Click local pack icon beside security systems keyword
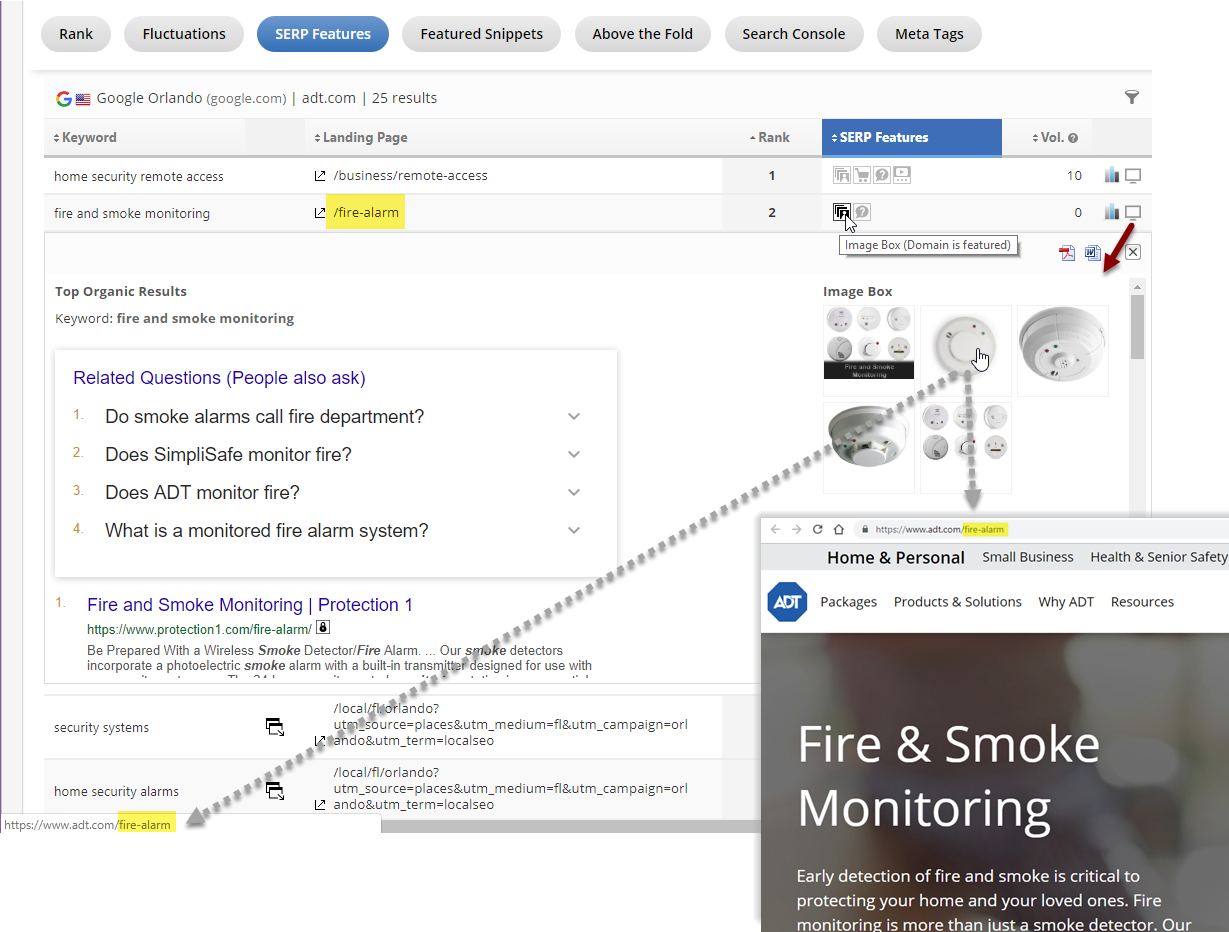The image size is (1229, 932). pos(275,727)
